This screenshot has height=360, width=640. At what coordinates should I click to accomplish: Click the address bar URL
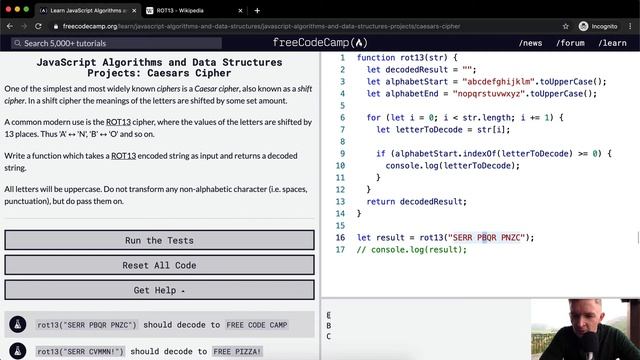pyautogui.click(x=261, y=26)
